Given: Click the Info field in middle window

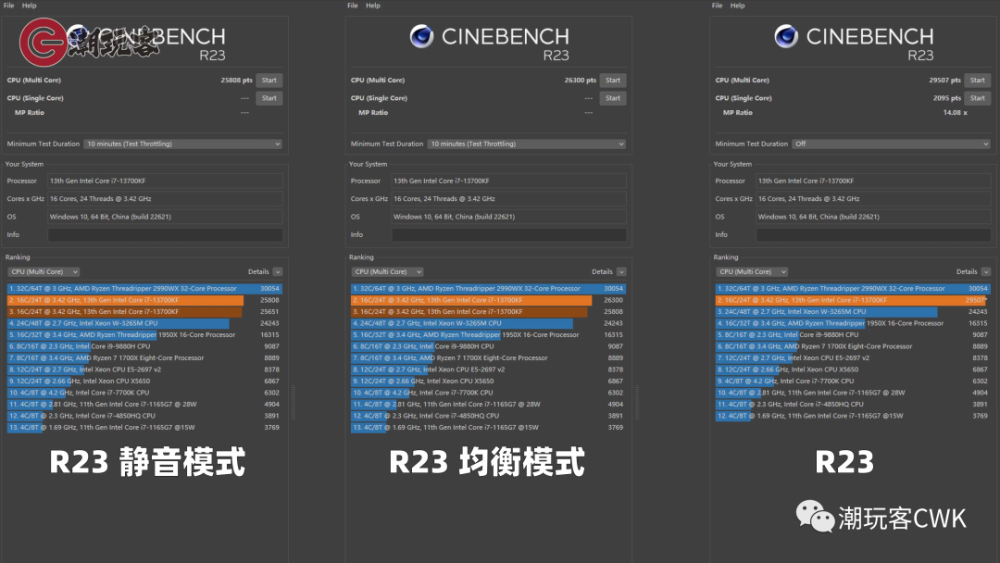Looking at the screenshot, I should click(x=509, y=235).
